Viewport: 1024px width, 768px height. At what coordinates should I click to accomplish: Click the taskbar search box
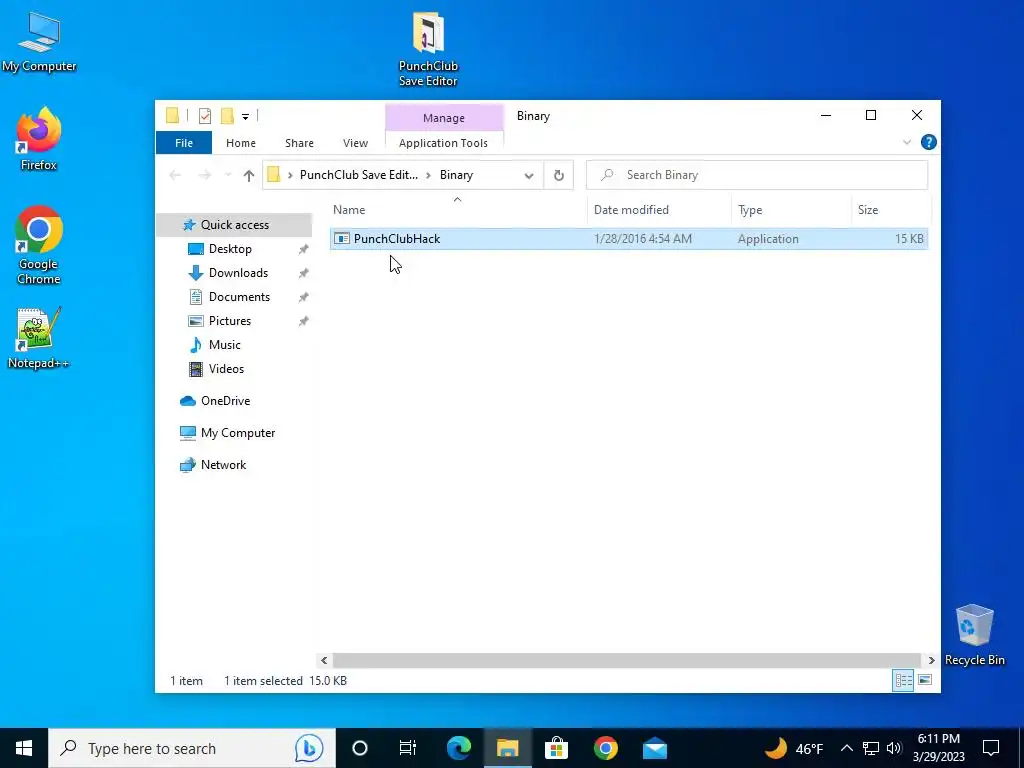pos(192,748)
